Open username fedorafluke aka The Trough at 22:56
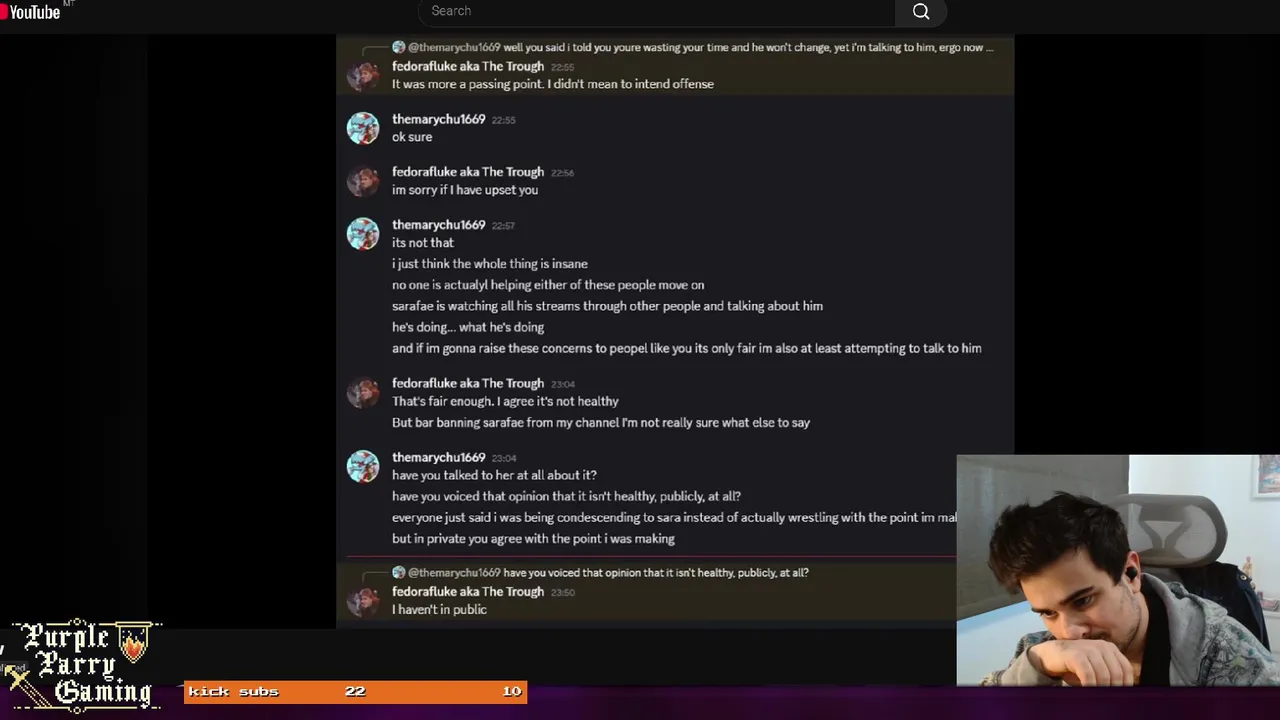Viewport: 1280px width, 720px height. click(x=468, y=172)
